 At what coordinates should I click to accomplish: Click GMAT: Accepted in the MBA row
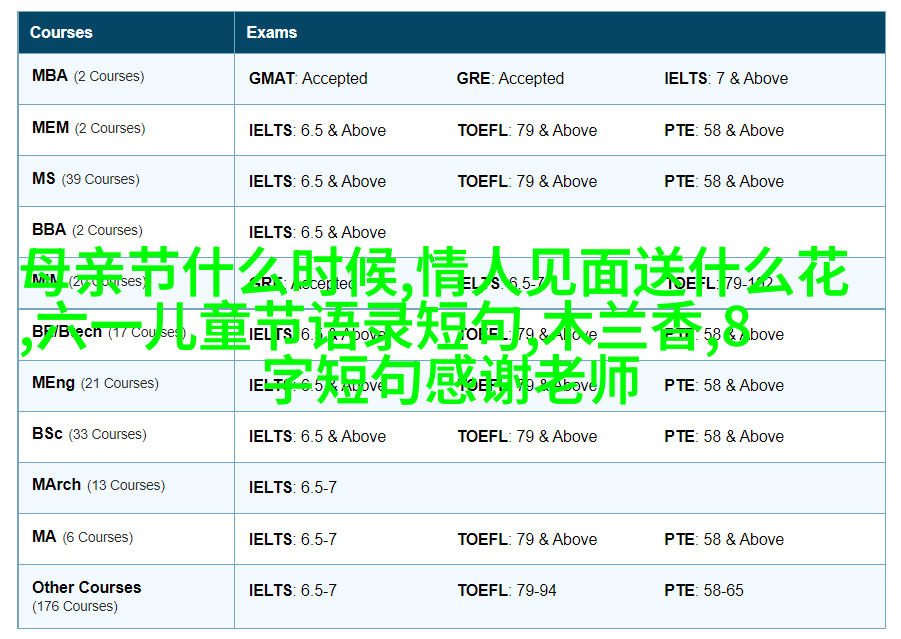tap(308, 78)
